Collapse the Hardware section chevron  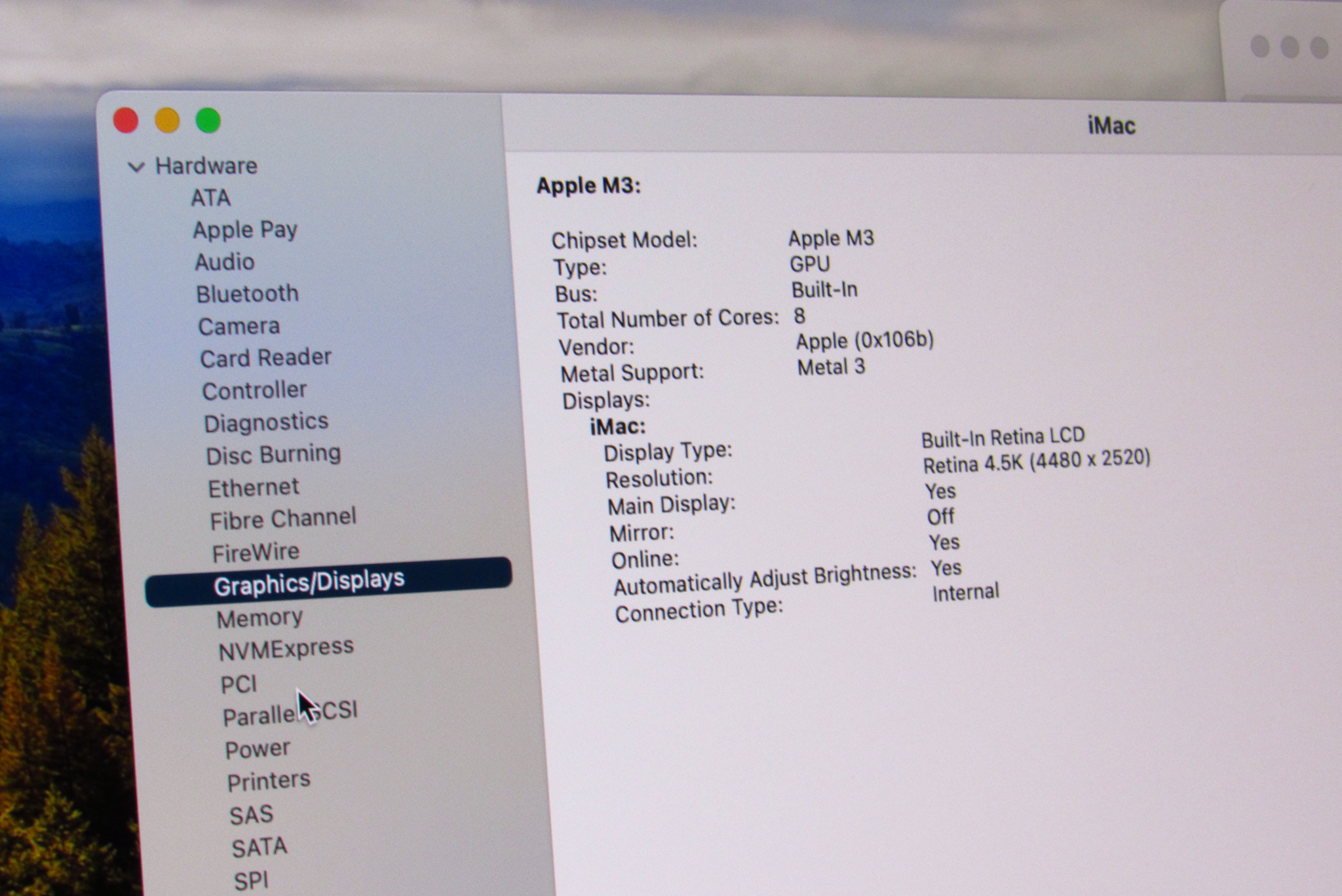point(136,167)
